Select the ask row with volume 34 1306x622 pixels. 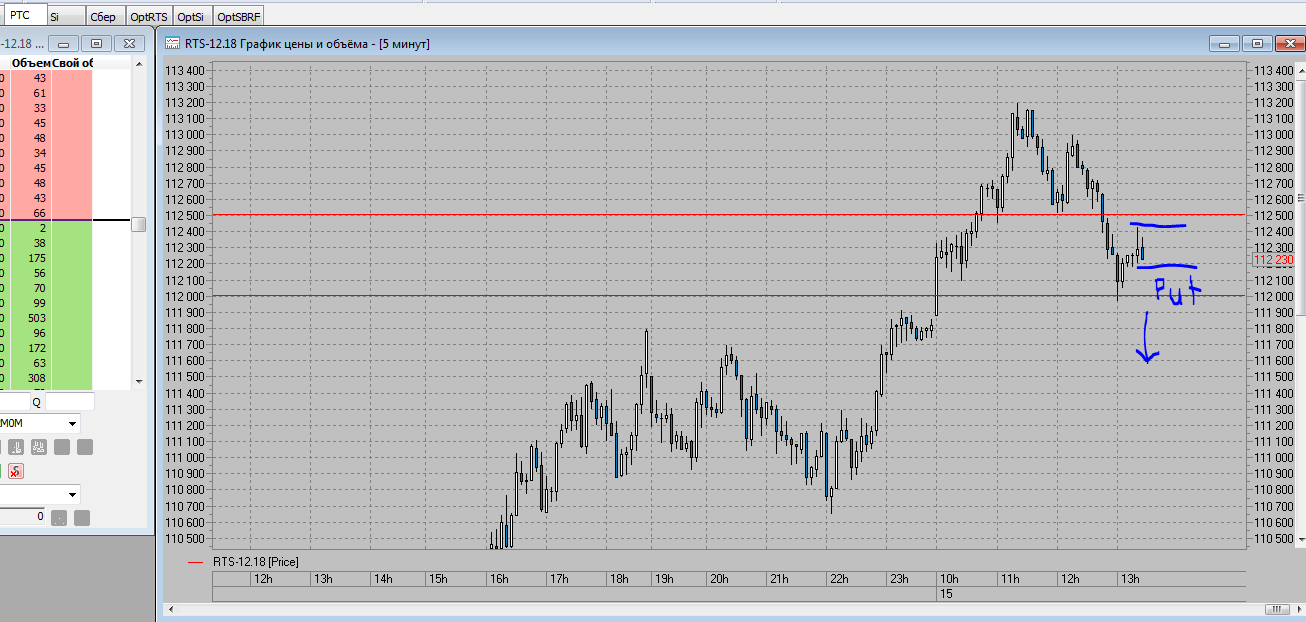coord(46,153)
